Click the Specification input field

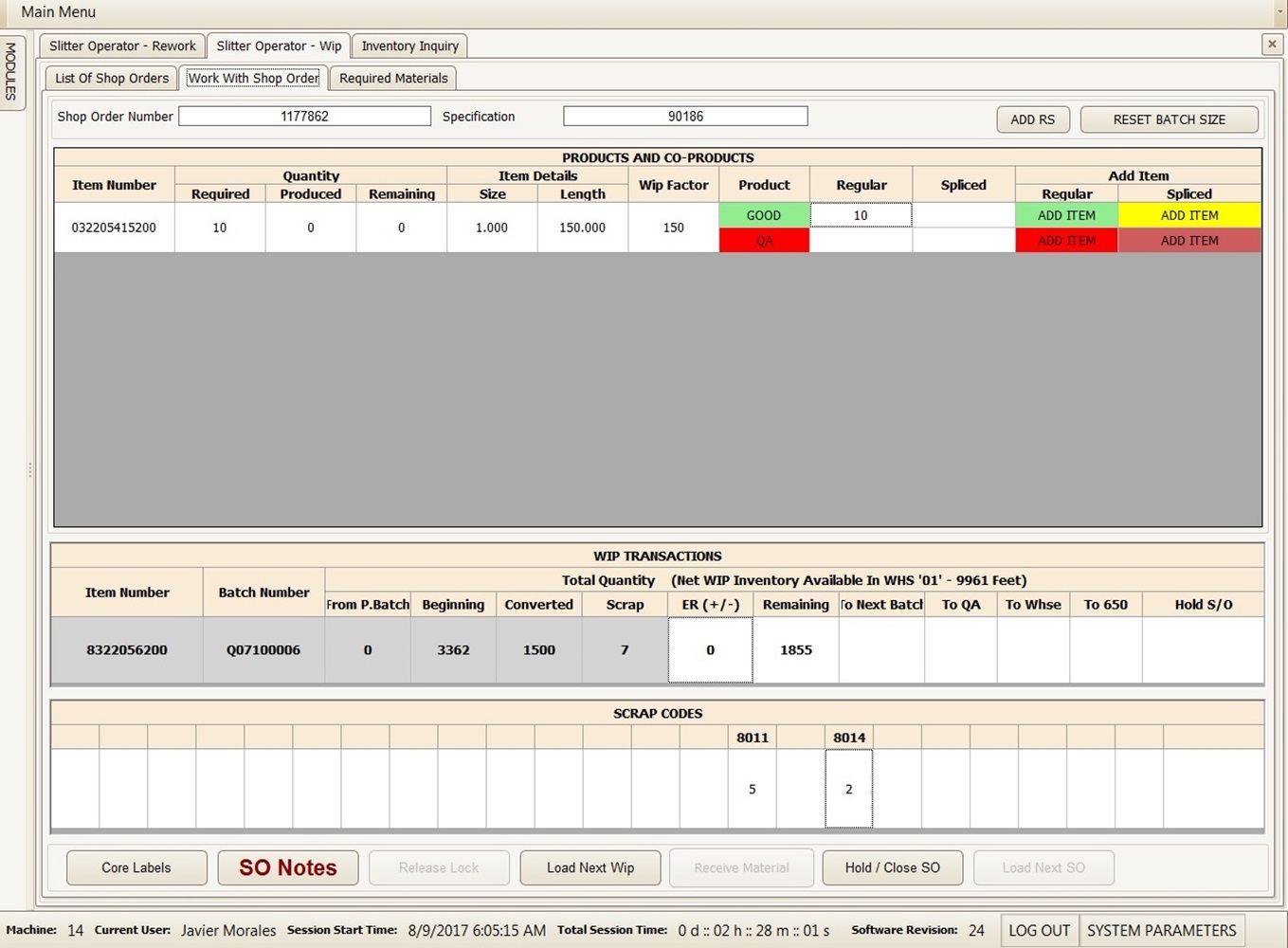(x=685, y=116)
